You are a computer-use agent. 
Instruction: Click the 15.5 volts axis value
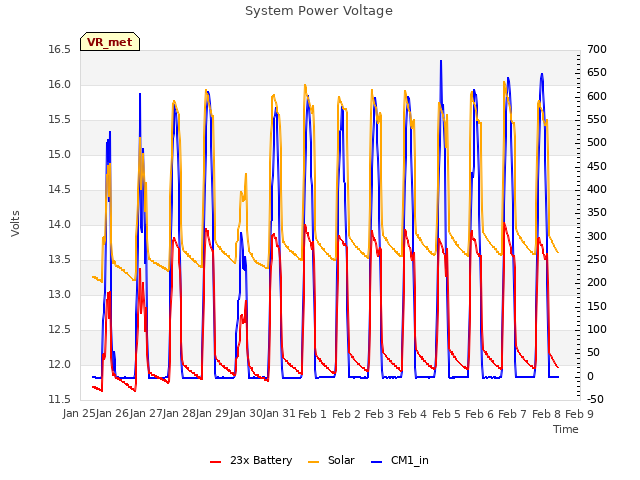[x=60, y=120]
